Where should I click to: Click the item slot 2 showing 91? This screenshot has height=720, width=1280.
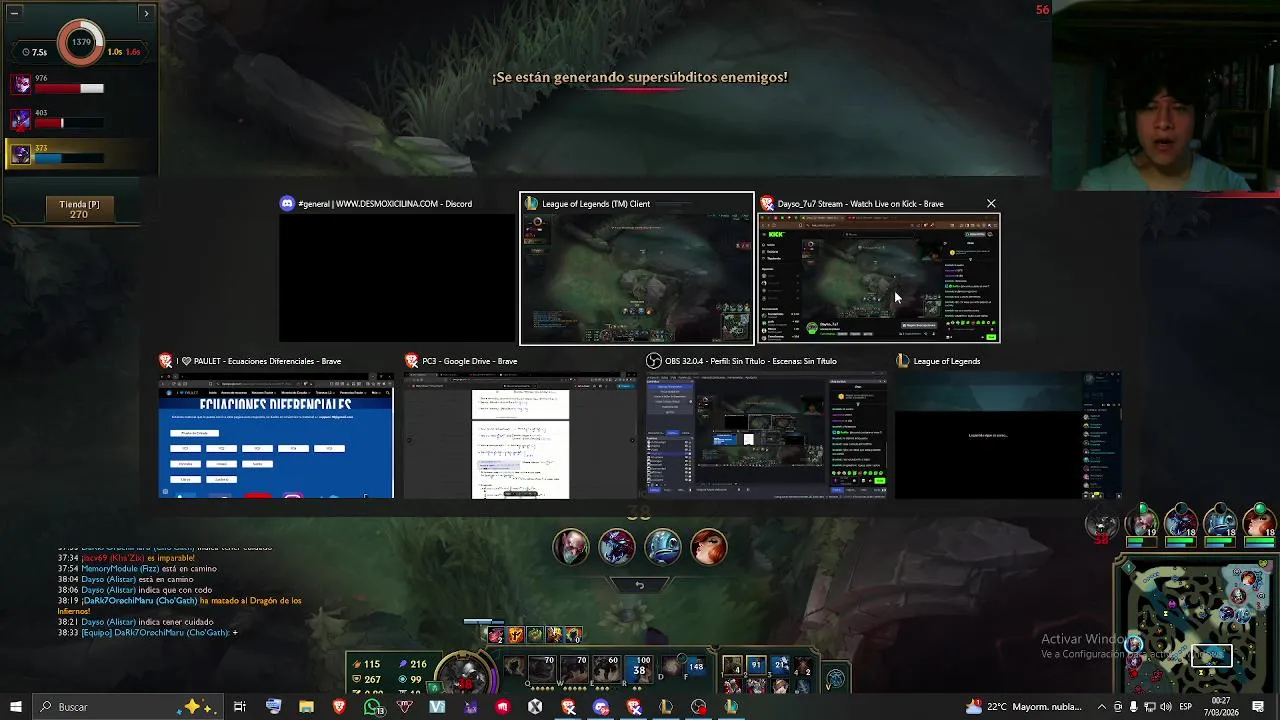tap(757, 665)
